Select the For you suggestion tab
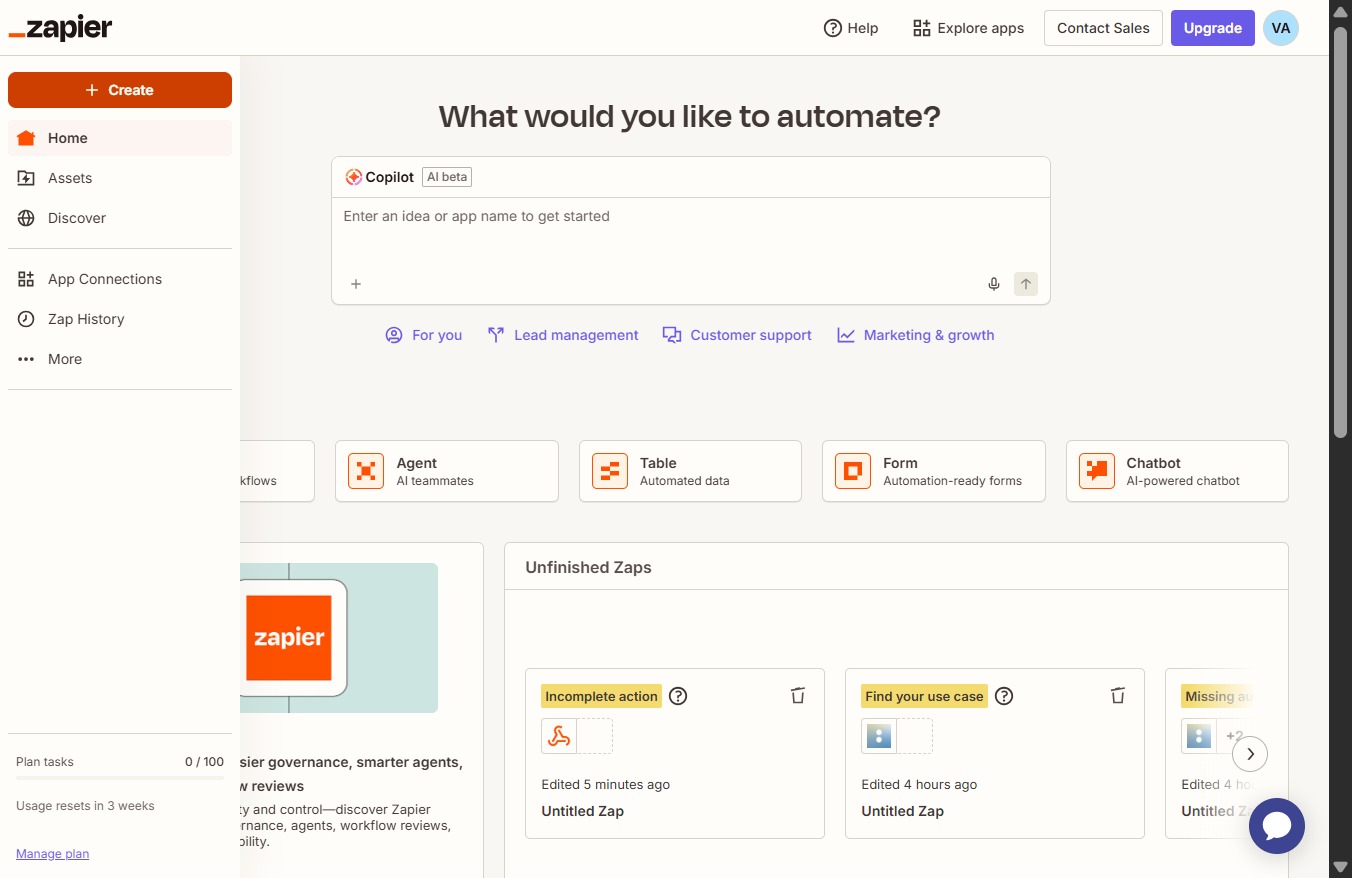This screenshot has height=878, width=1352. pyautogui.click(x=424, y=335)
